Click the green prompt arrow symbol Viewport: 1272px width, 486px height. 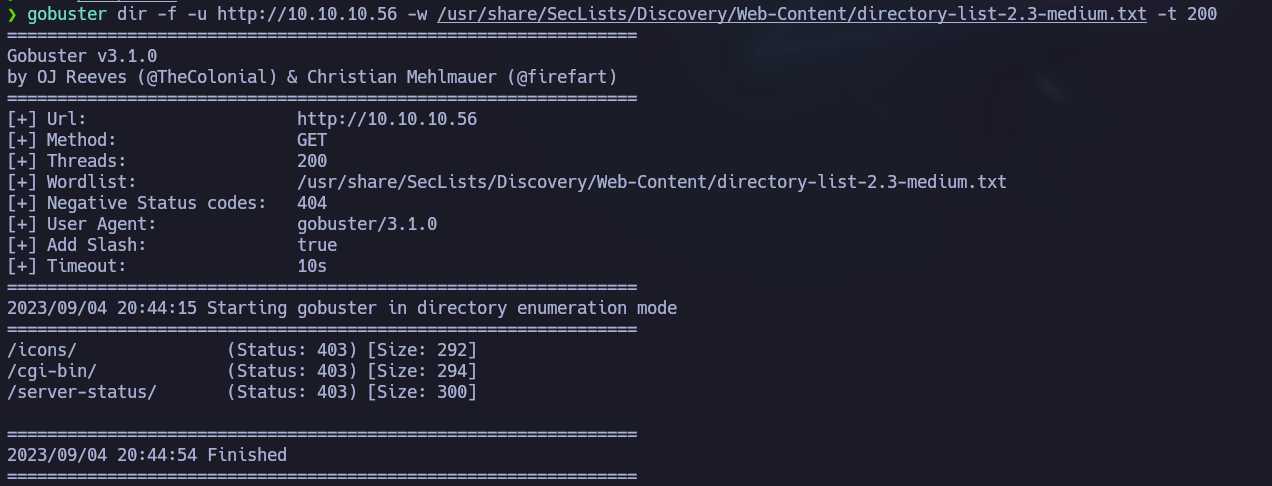[x=12, y=14]
